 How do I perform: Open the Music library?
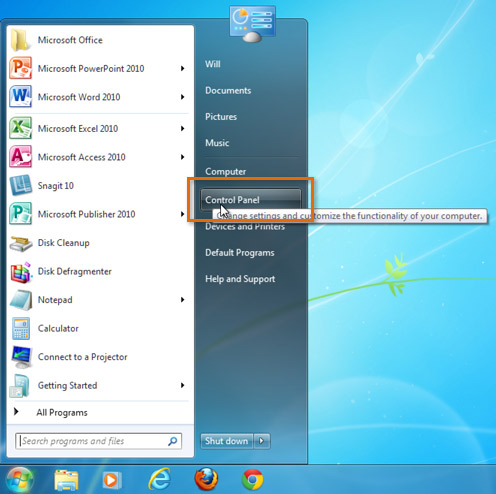tap(217, 143)
